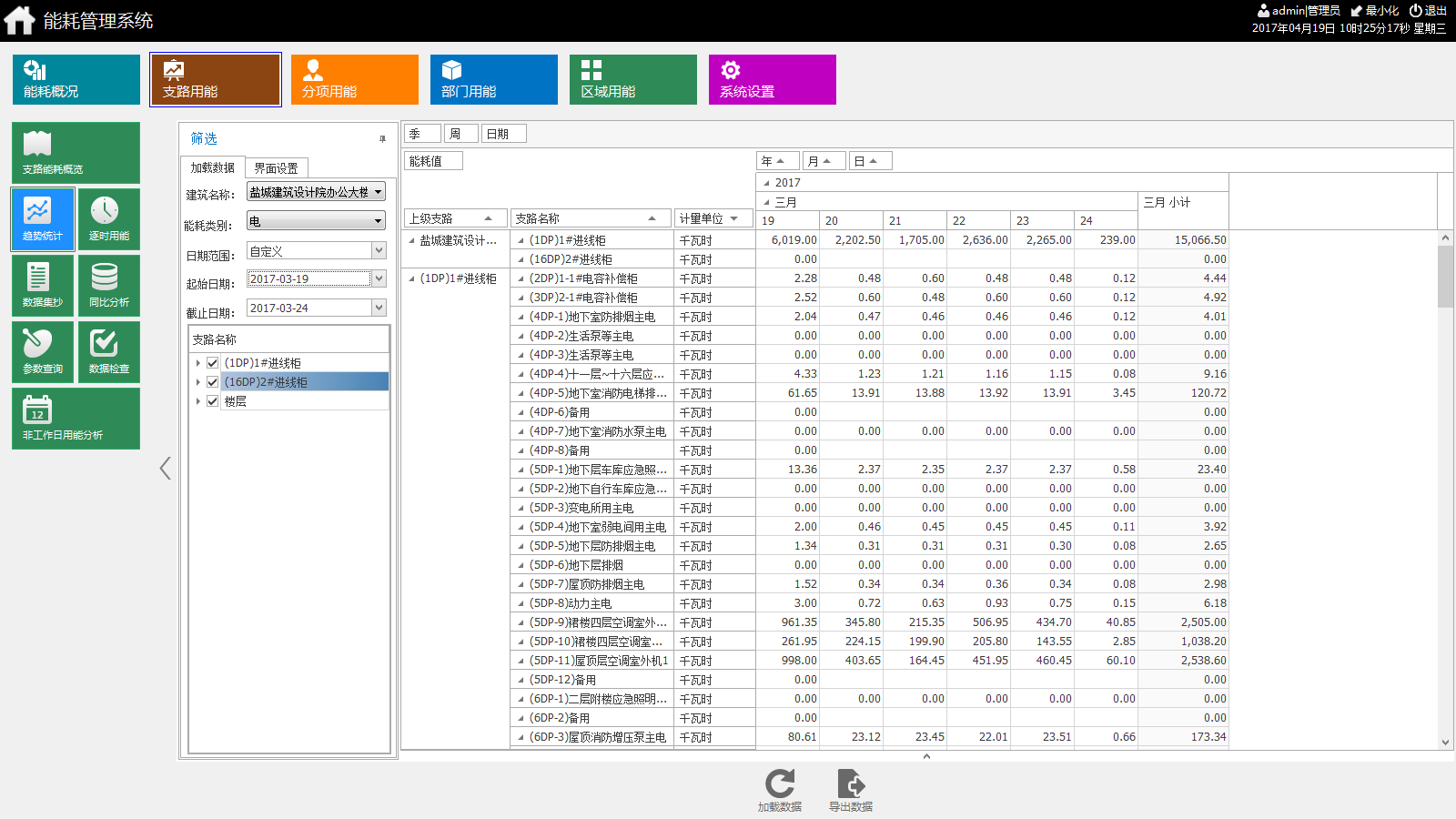The image size is (1456, 819).
Task: Select row (4DP-5)地下室消防电梯排
Action: pos(591,393)
